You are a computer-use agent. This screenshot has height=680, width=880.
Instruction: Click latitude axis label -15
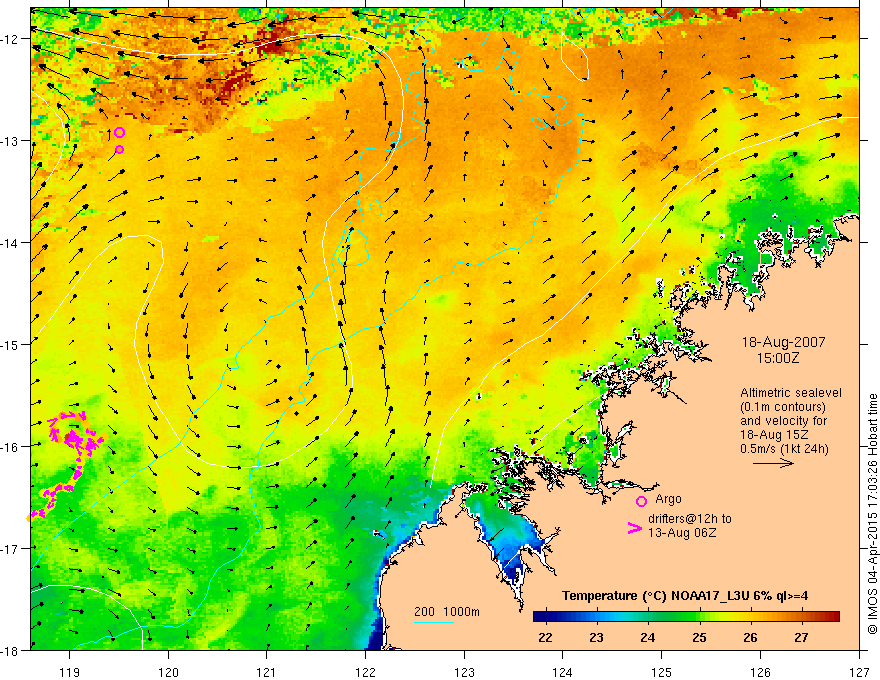pos(11,344)
